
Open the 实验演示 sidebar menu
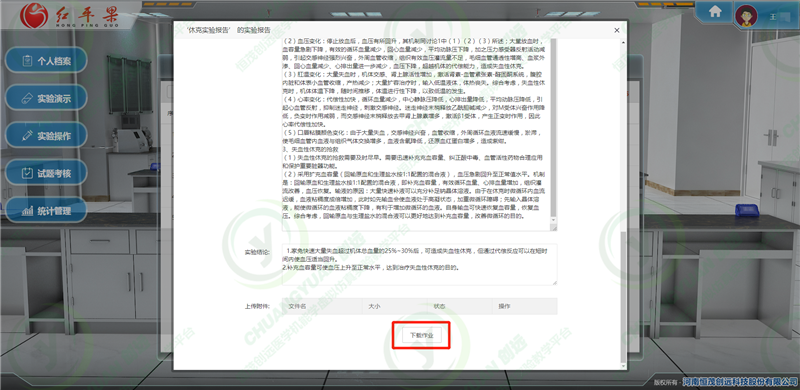point(46,98)
